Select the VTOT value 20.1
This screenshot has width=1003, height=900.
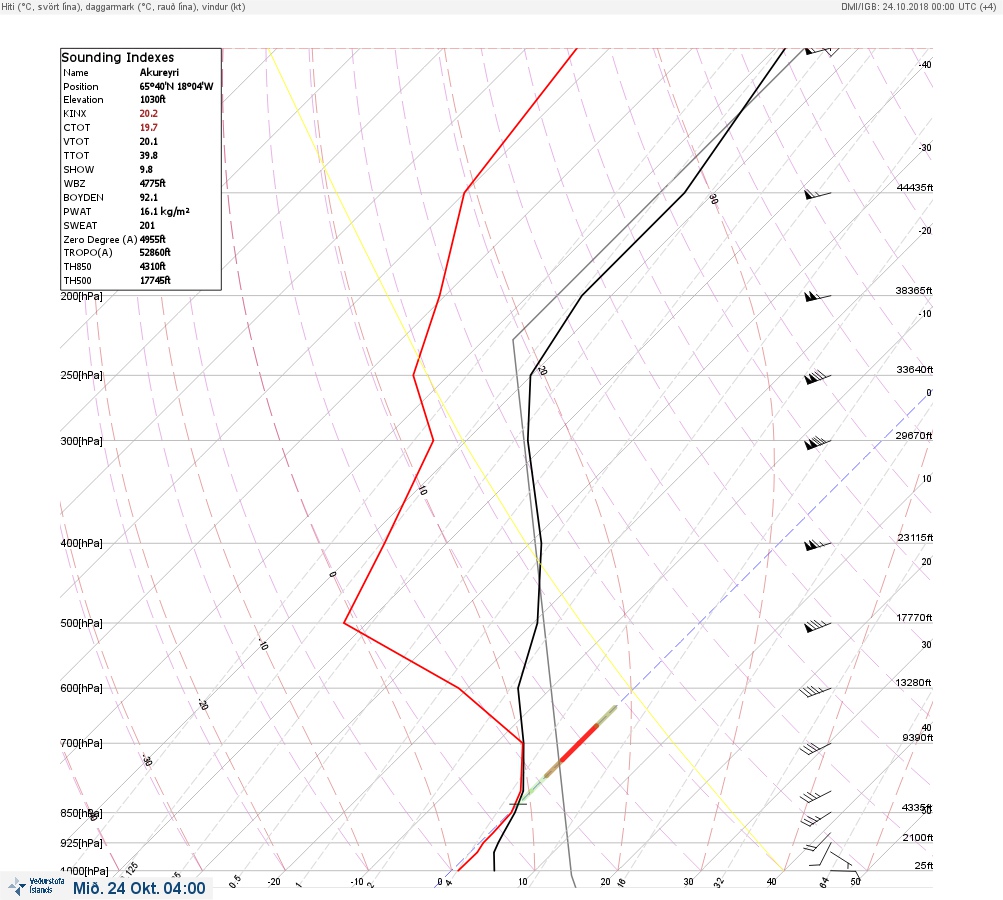[x=148, y=141]
